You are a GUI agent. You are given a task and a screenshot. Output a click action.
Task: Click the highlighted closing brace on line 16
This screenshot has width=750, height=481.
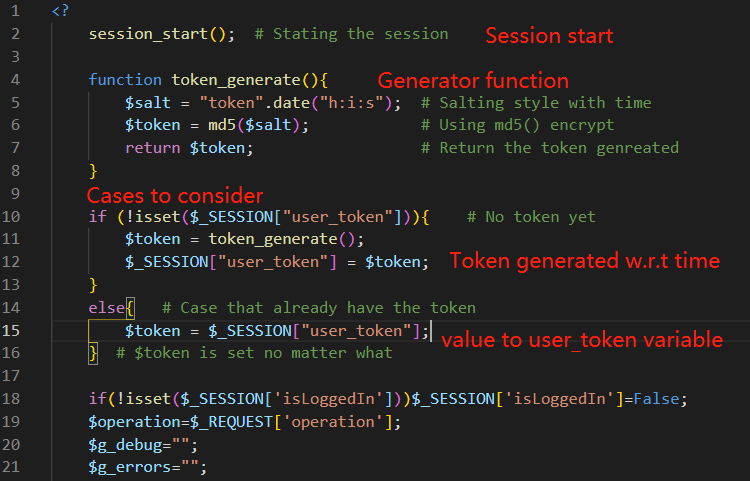(93, 353)
